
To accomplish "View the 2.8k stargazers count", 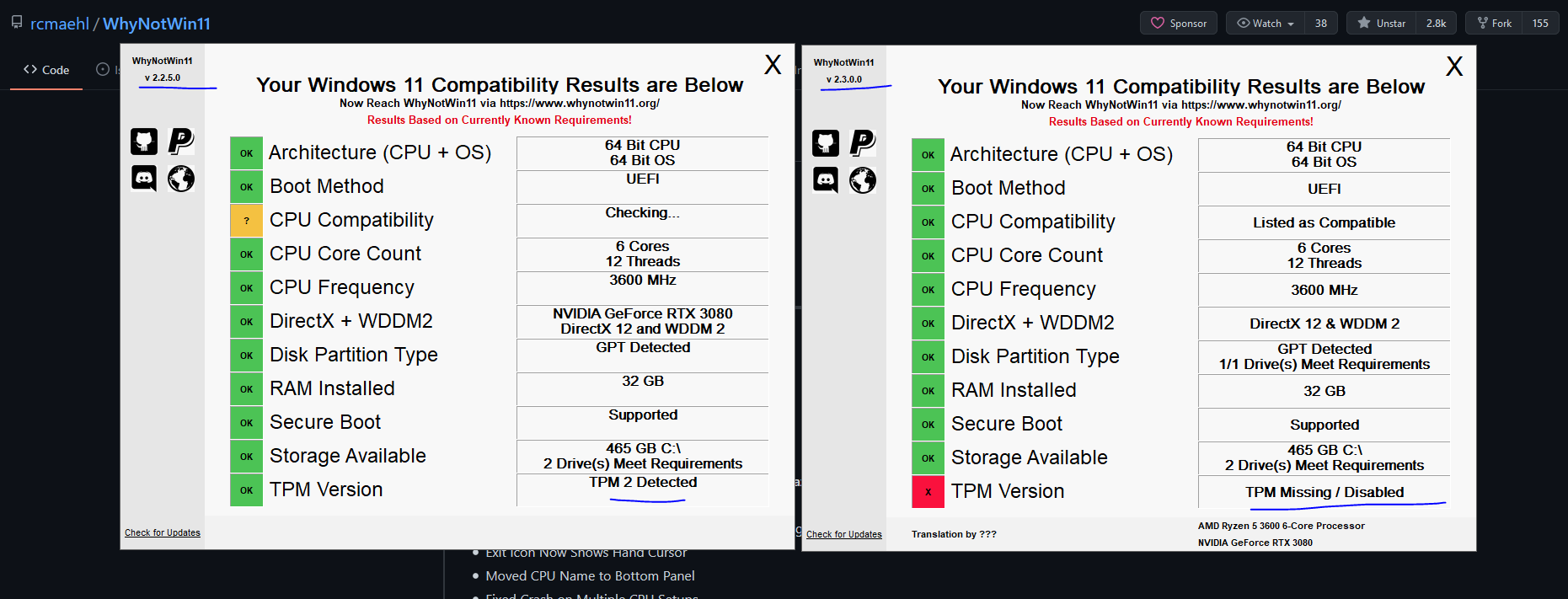I will (1437, 23).
